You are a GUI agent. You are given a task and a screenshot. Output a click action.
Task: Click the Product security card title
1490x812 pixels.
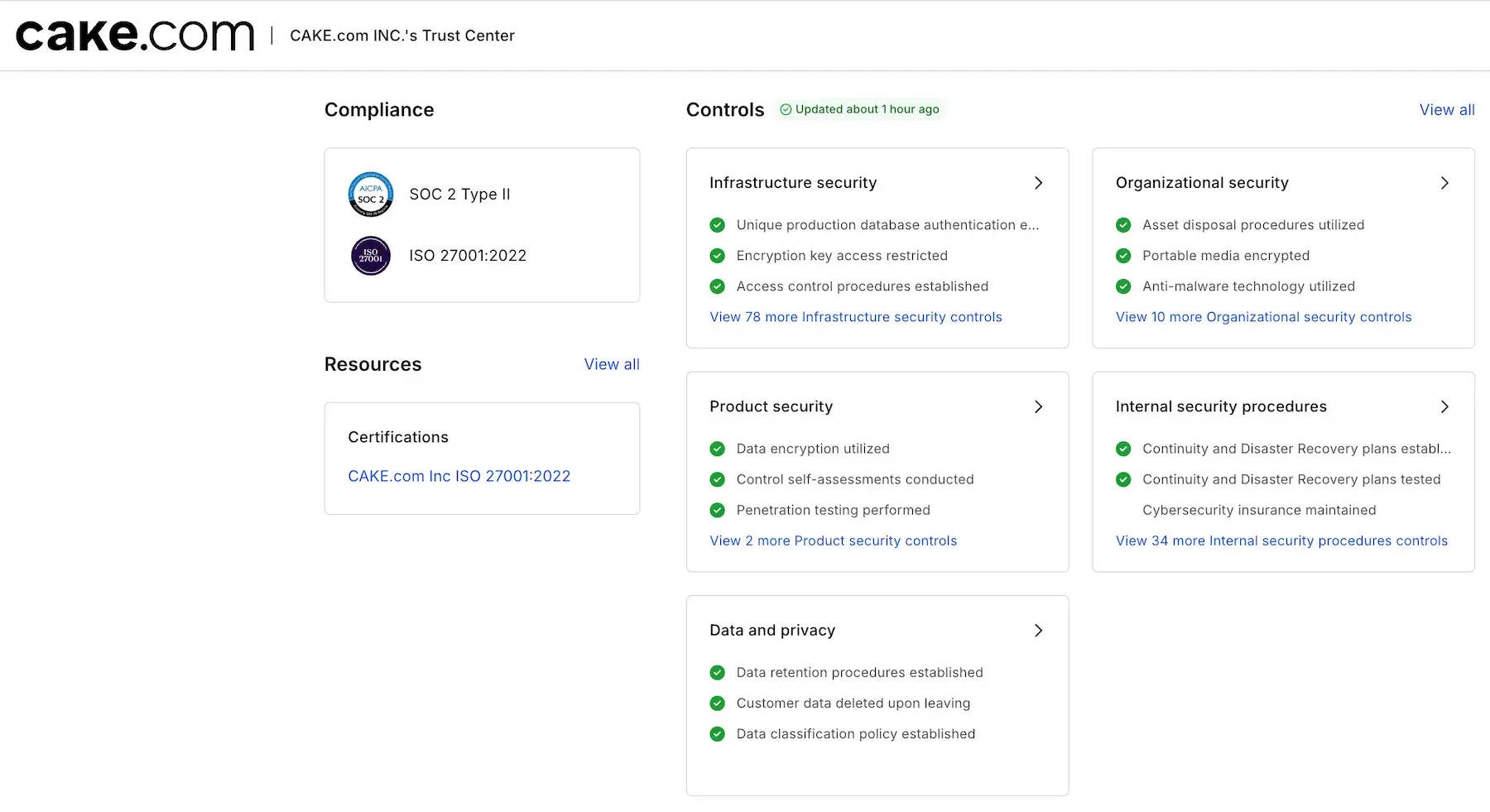pyautogui.click(x=771, y=406)
